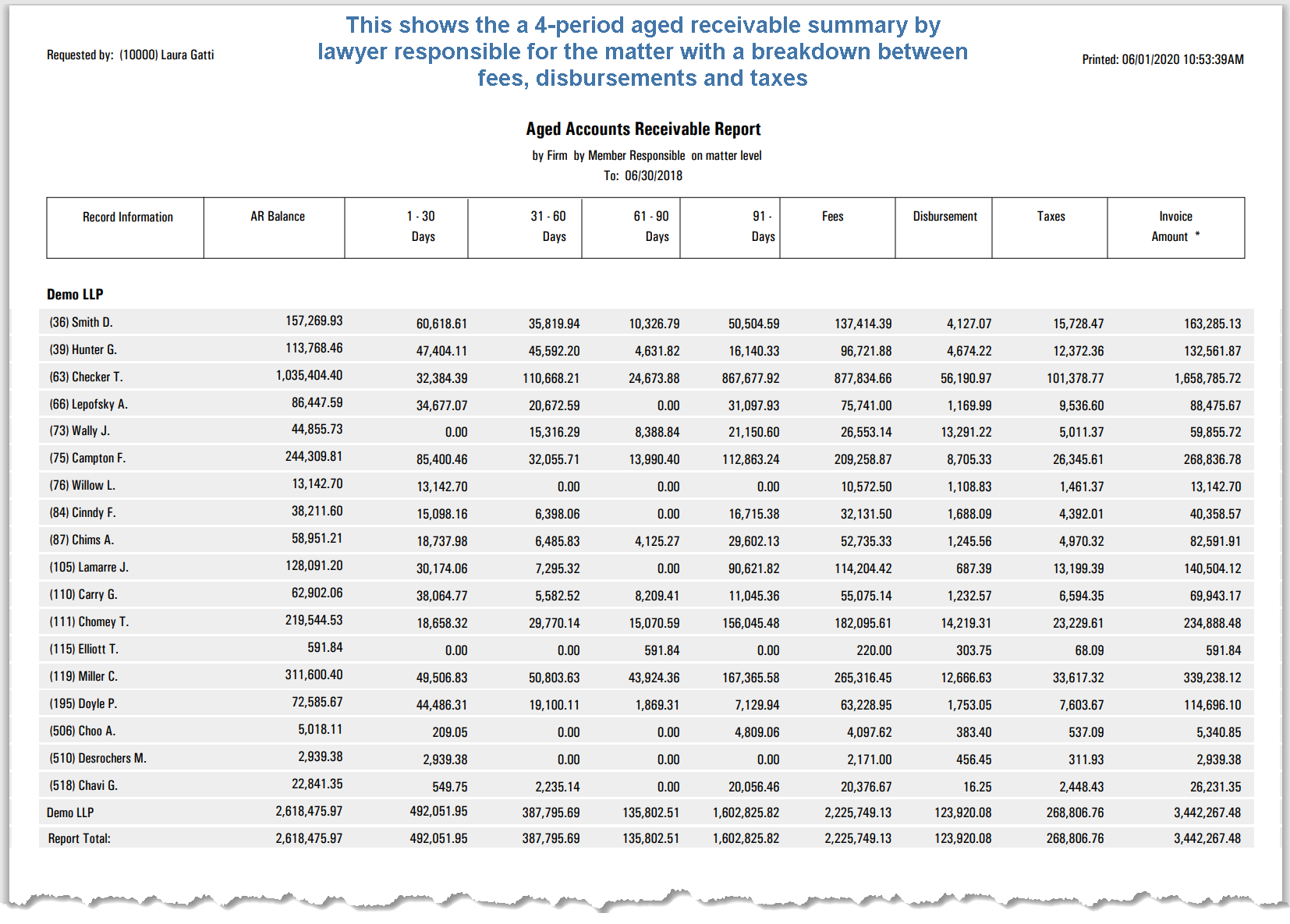Click Campton F.'s taxes value "26,345.61"
This screenshot has width=1290, height=924.
[x=1078, y=459]
